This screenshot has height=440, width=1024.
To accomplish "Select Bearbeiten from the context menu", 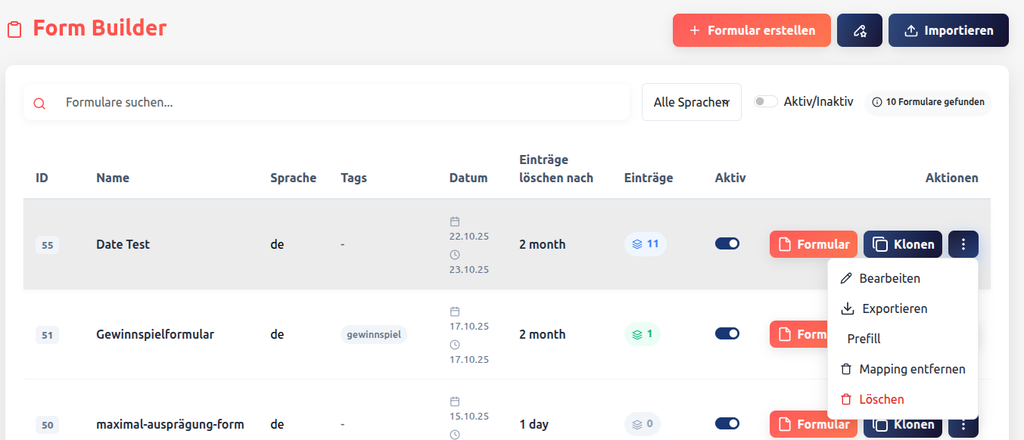I will click(x=903, y=279).
